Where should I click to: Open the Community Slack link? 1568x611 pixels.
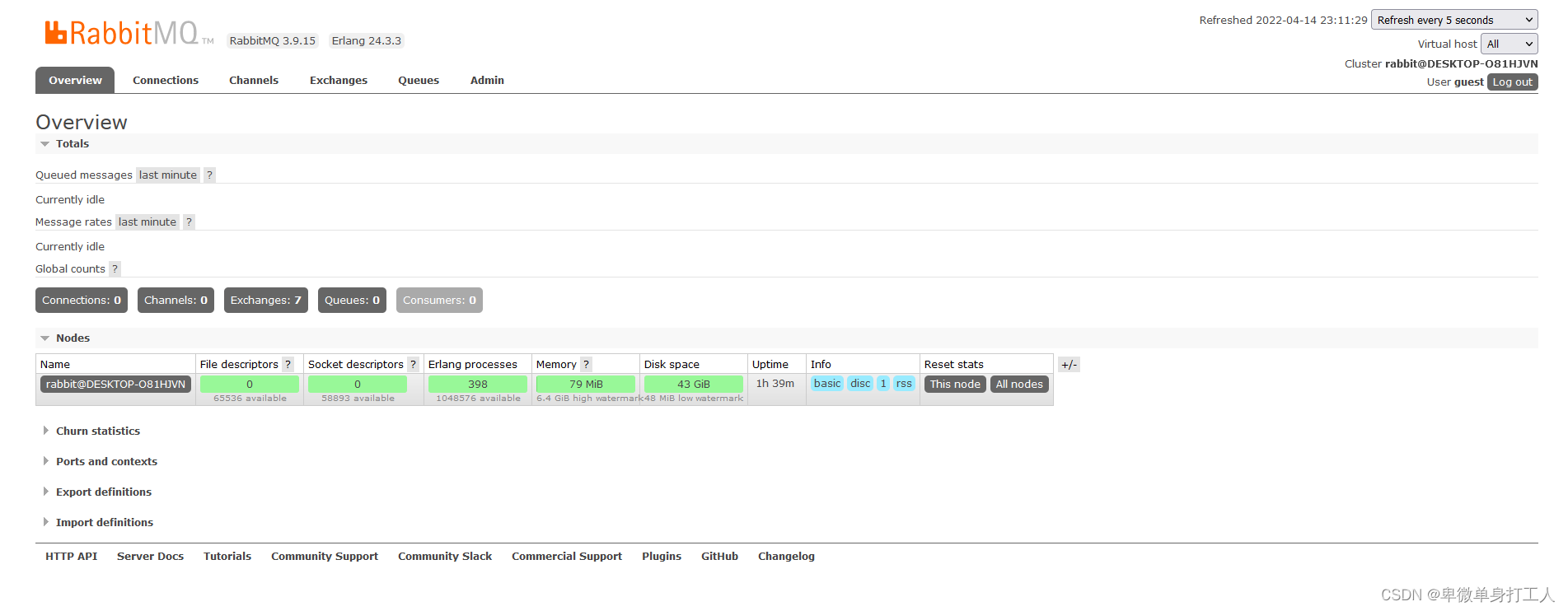(x=445, y=556)
